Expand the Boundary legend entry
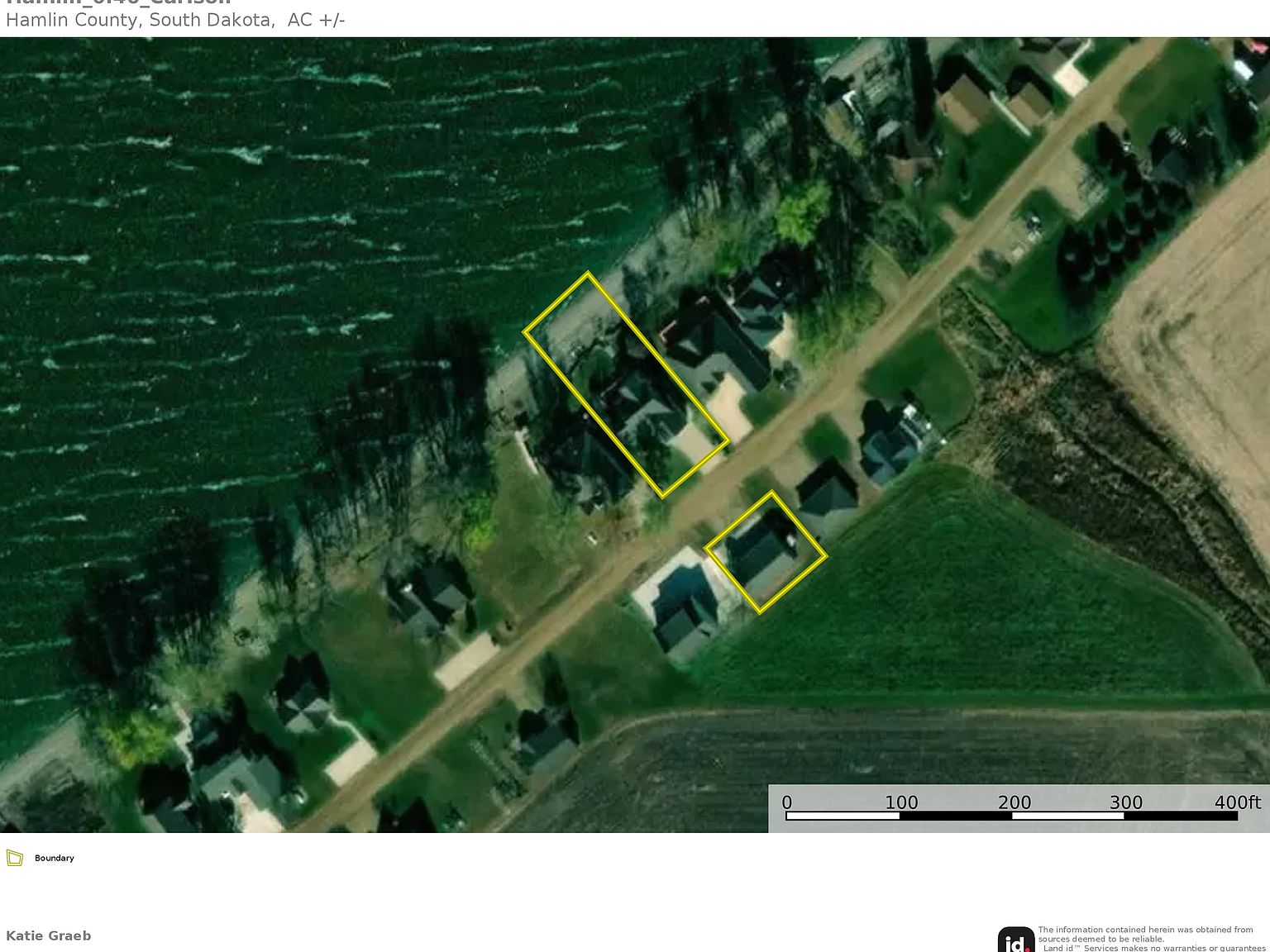Viewport: 1270px width, 952px height. (x=54, y=858)
